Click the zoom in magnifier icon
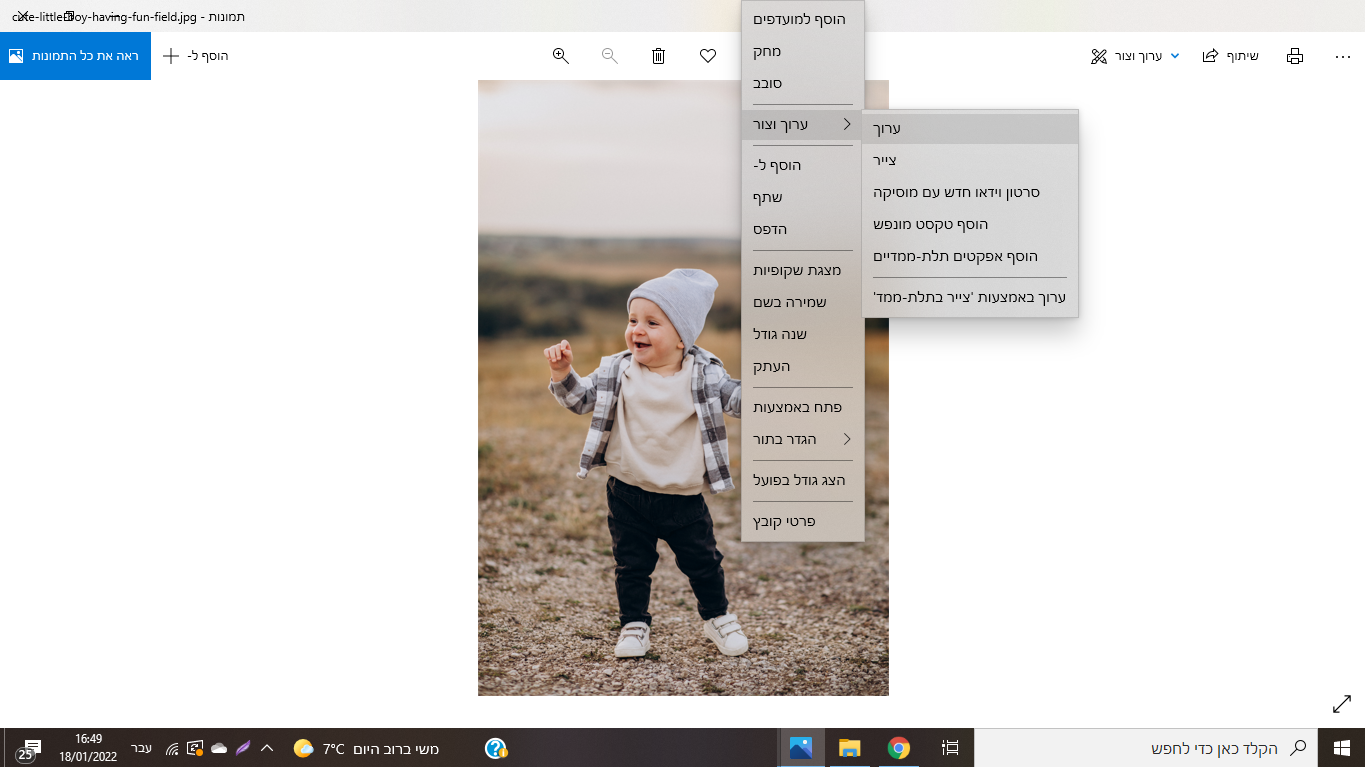This screenshot has height=767, width=1365. click(x=561, y=56)
